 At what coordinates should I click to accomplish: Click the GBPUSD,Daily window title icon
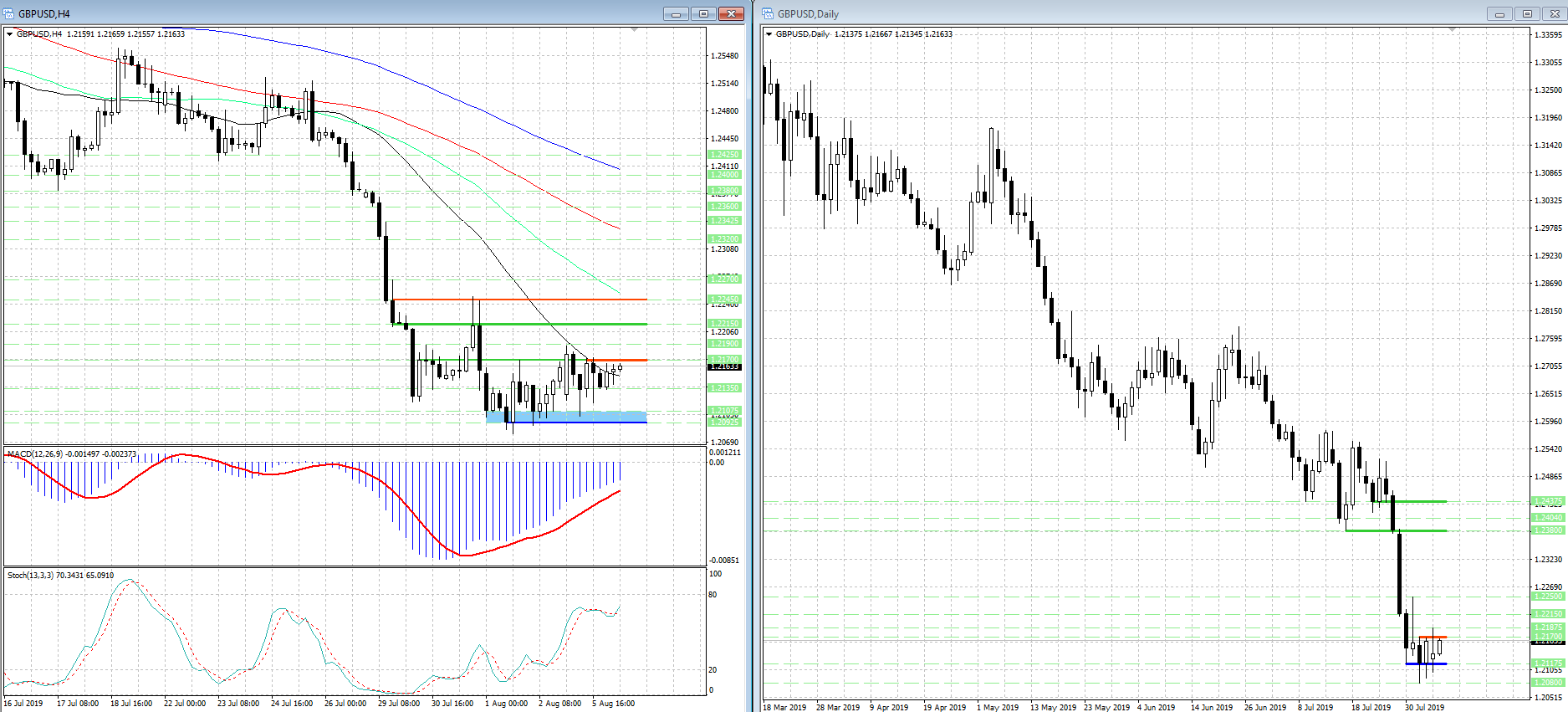(769, 13)
